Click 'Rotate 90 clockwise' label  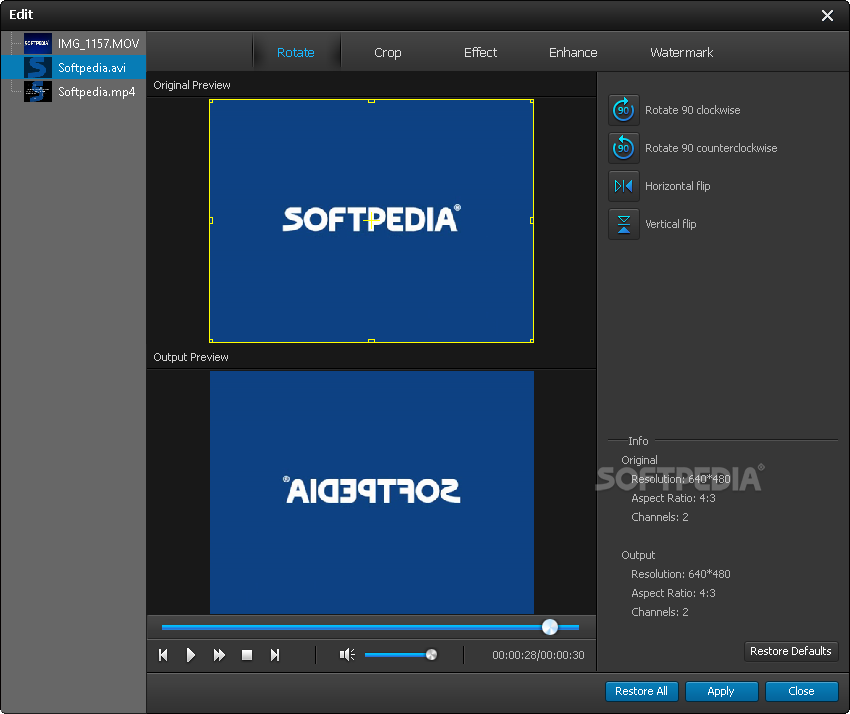click(x=692, y=110)
